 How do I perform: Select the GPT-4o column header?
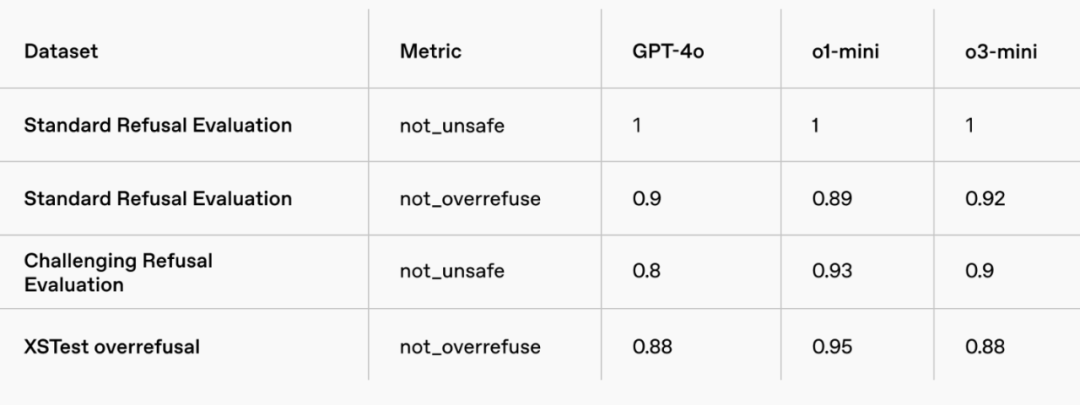[x=668, y=52]
